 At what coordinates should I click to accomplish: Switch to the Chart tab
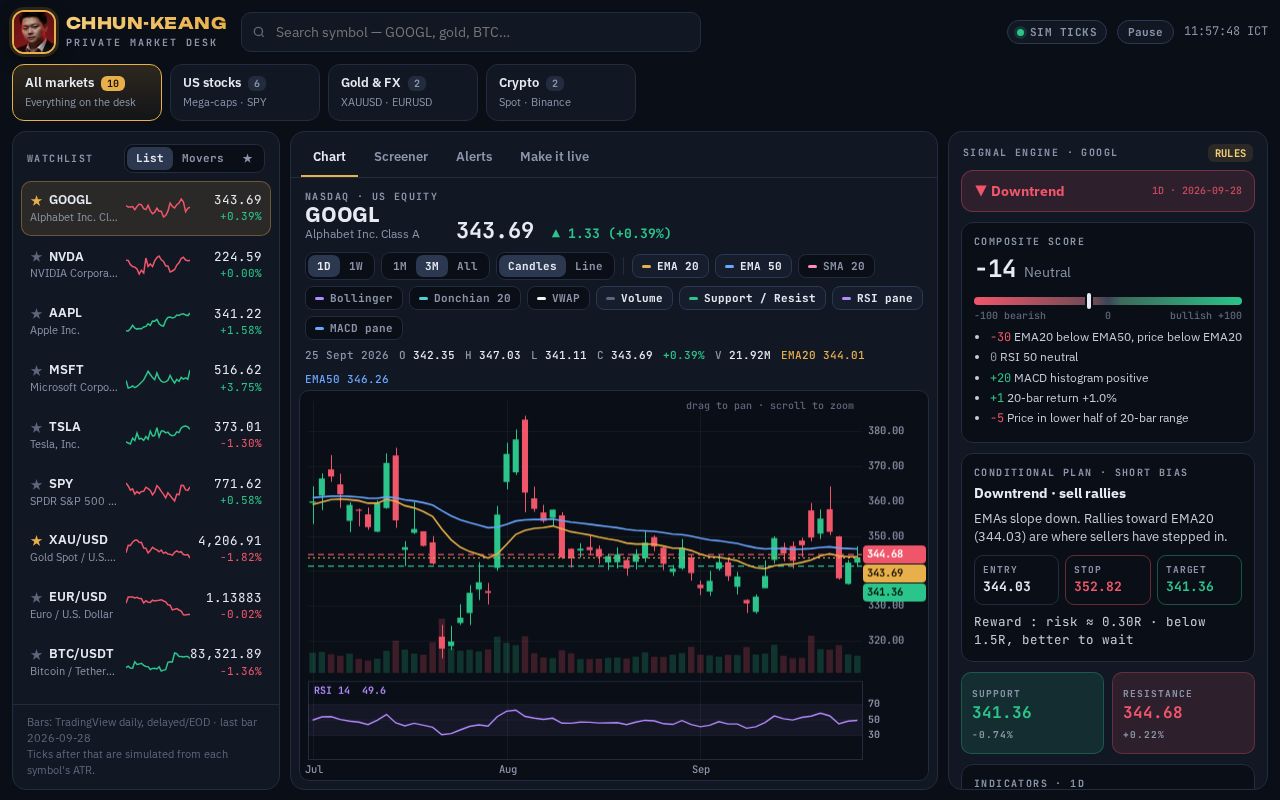(329, 157)
